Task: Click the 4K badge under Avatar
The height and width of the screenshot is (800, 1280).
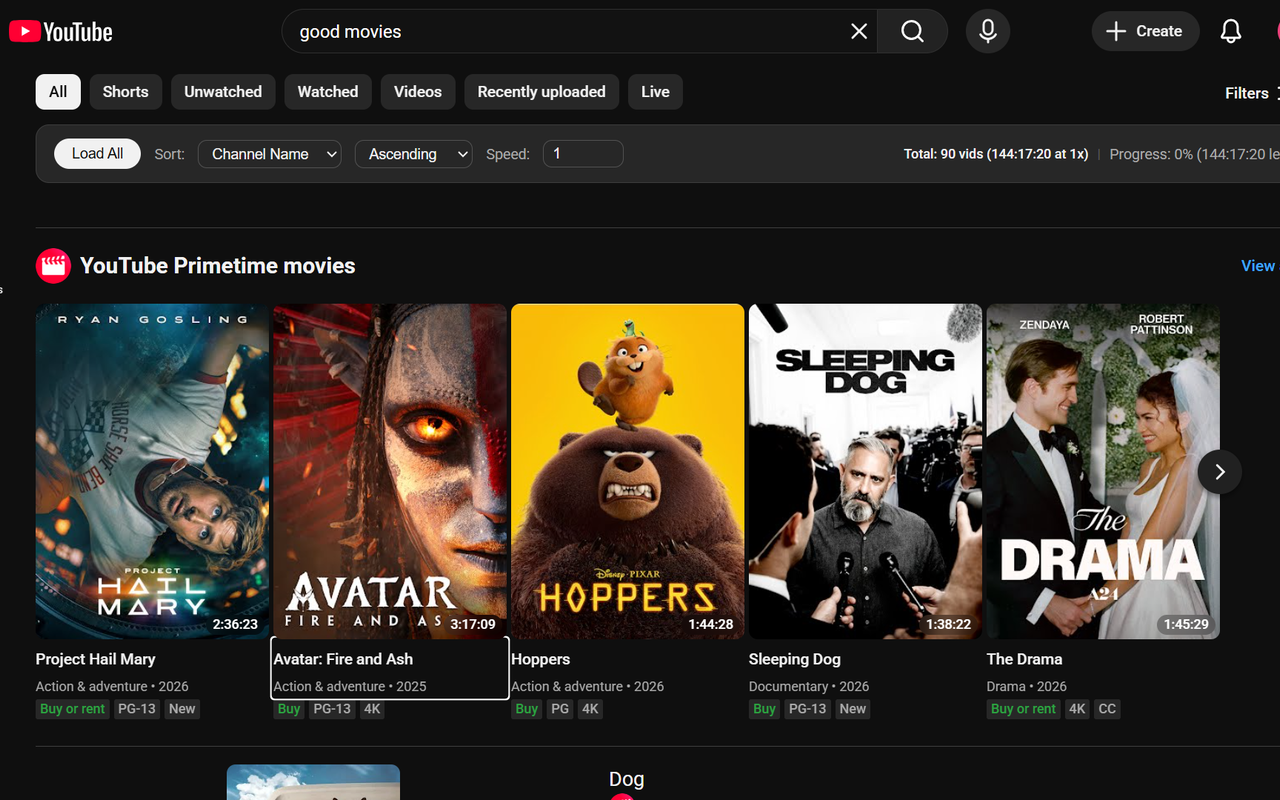Action: [x=372, y=709]
